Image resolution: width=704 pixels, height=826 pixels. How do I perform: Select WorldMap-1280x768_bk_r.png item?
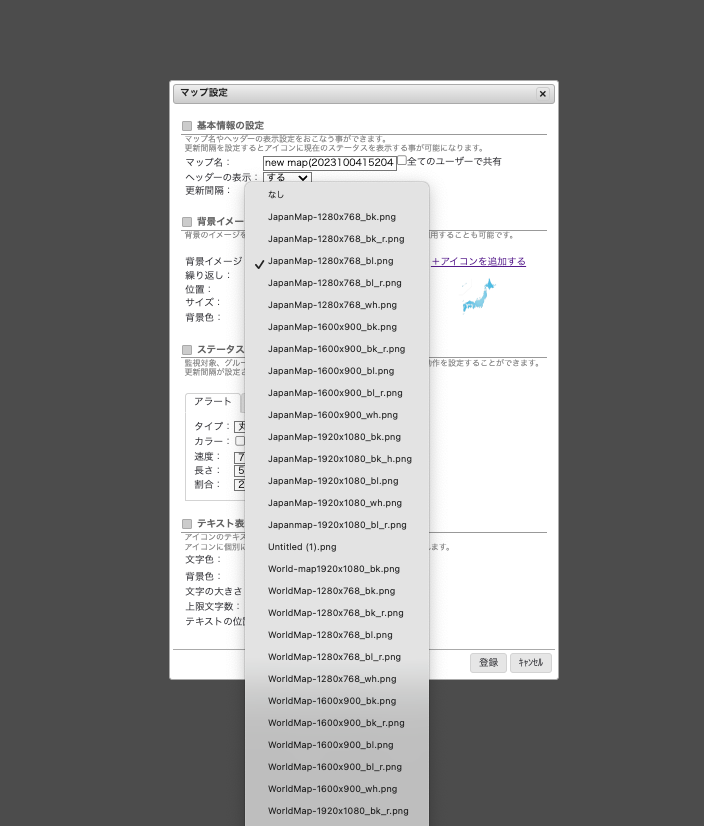(x=337, y=613)
